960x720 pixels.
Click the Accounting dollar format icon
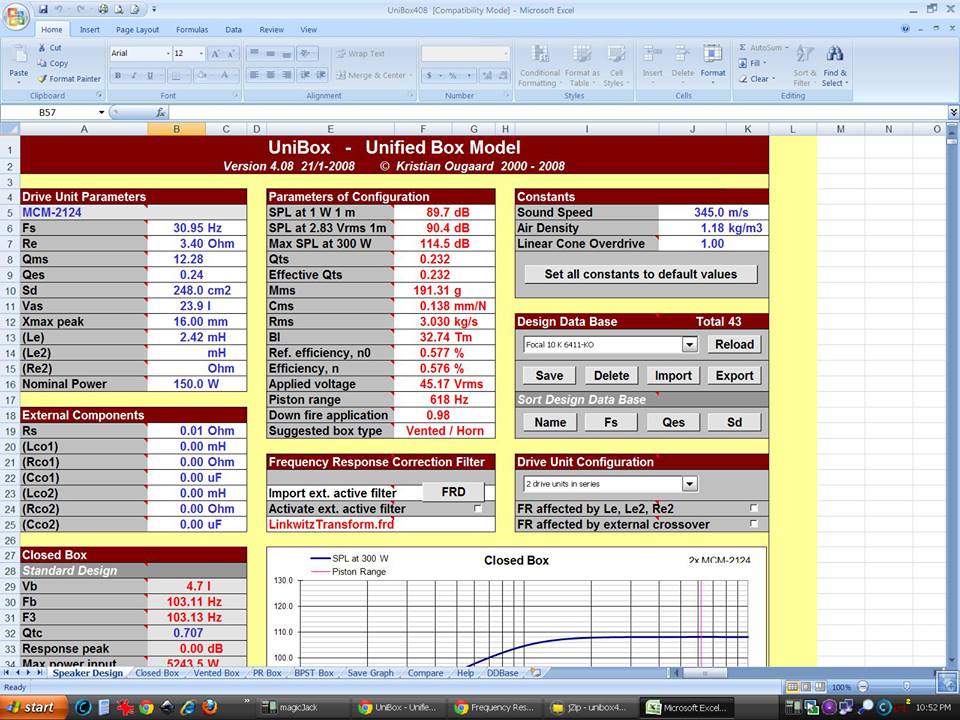[430, 75]
